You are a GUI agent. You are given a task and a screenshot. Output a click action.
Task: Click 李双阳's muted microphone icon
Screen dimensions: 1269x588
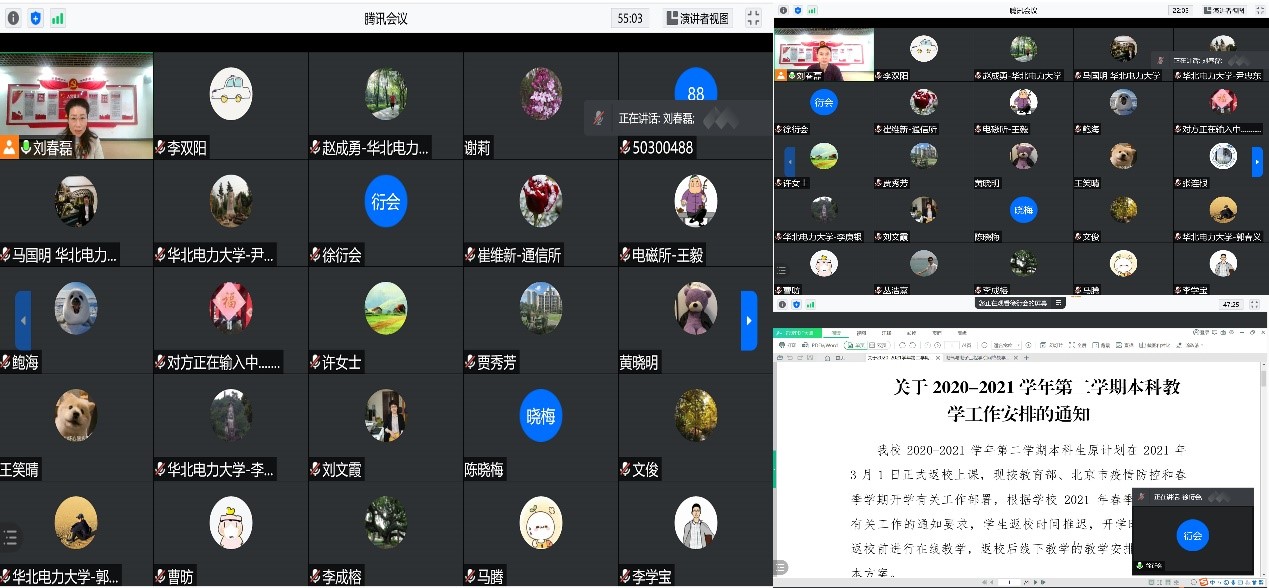160,148
